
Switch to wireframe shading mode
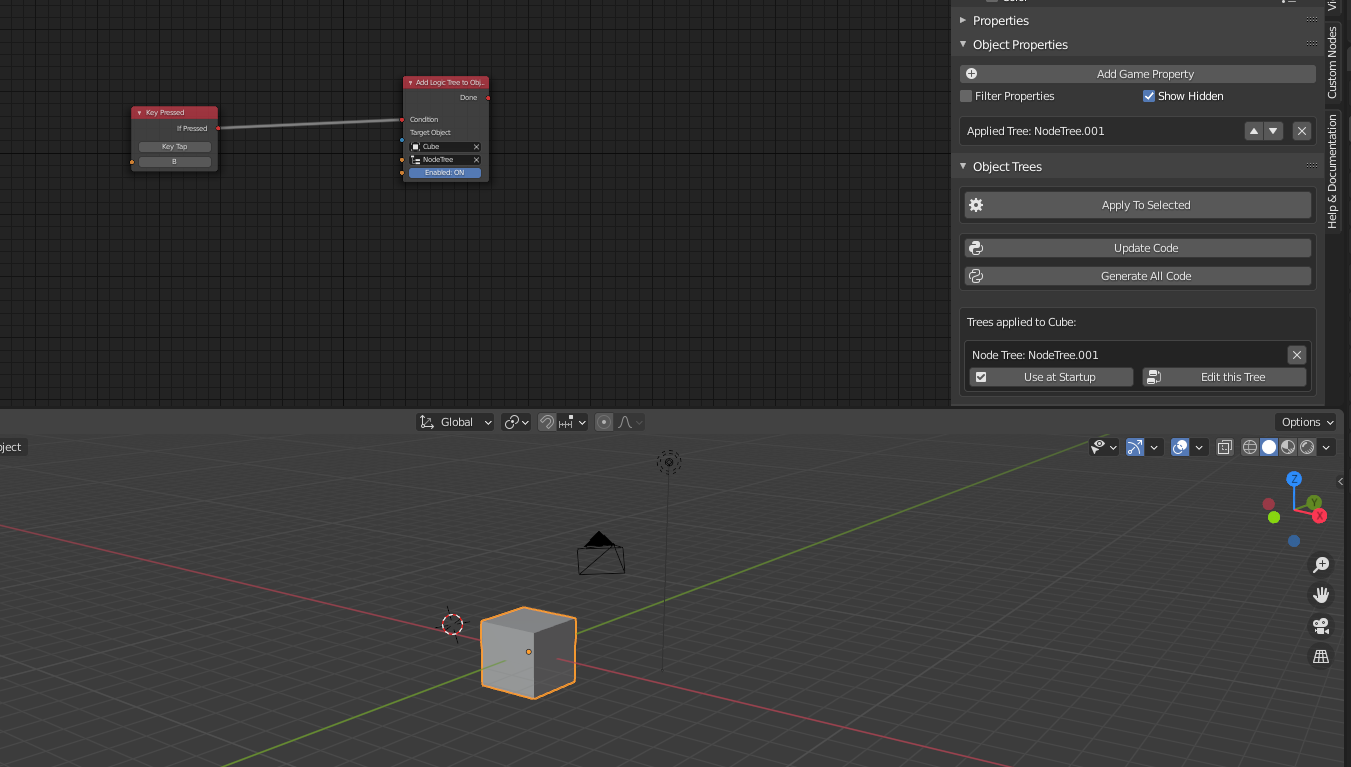point(1250,448)
